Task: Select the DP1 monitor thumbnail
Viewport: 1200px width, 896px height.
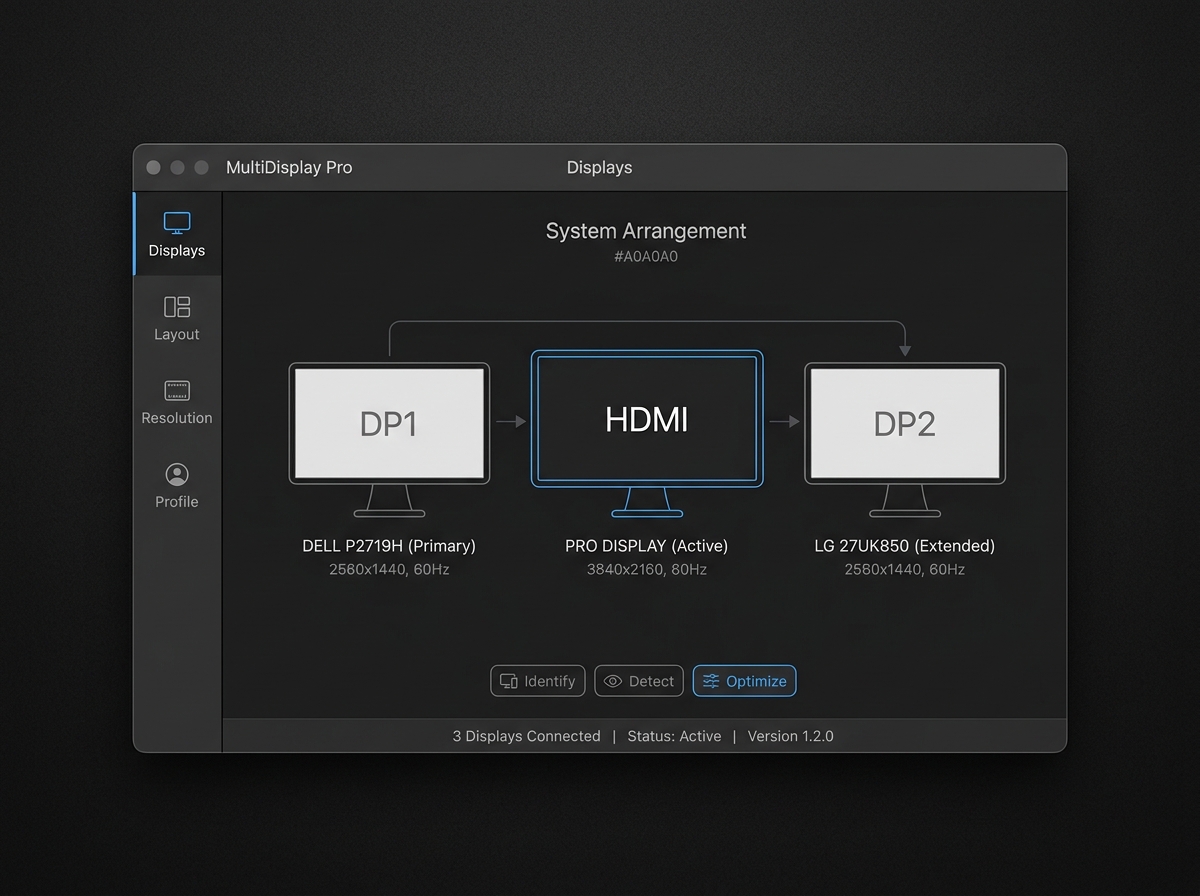Action: (389, 440)
